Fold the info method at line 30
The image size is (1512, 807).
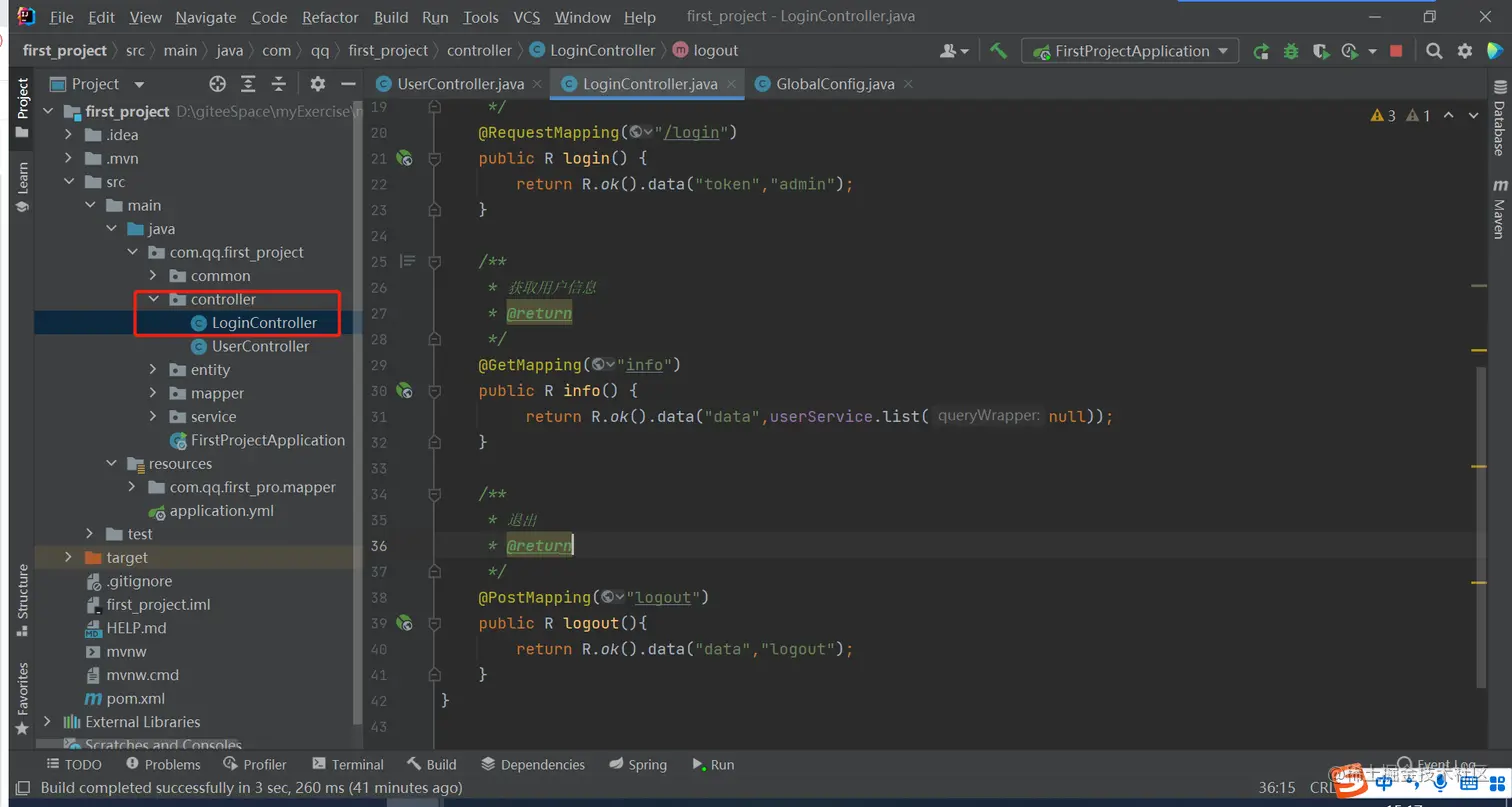click(x=435, y=390)
